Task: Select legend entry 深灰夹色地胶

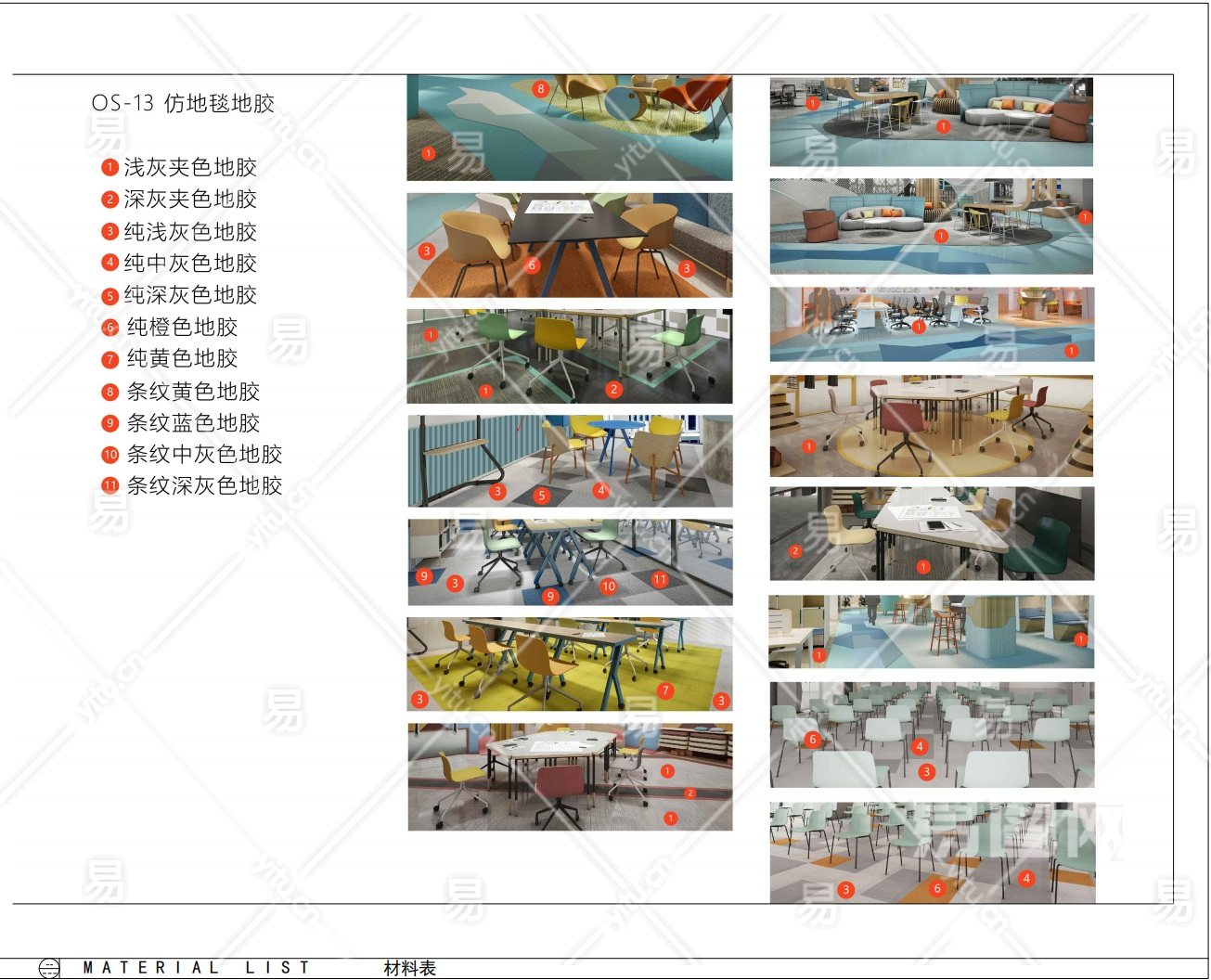Action: (x=179, y=199)
